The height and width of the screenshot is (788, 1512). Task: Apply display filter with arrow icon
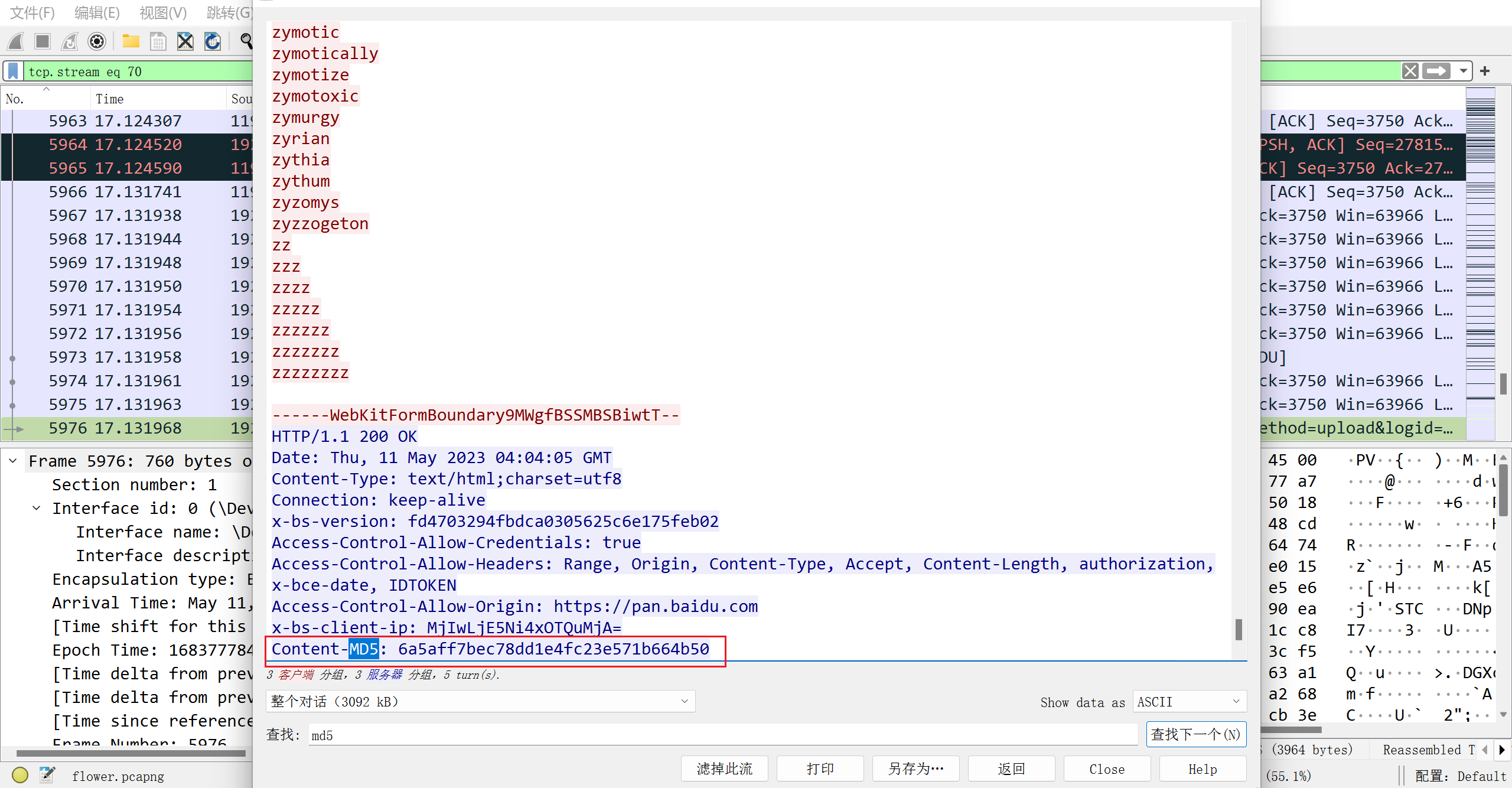[x=1436, y=71]
